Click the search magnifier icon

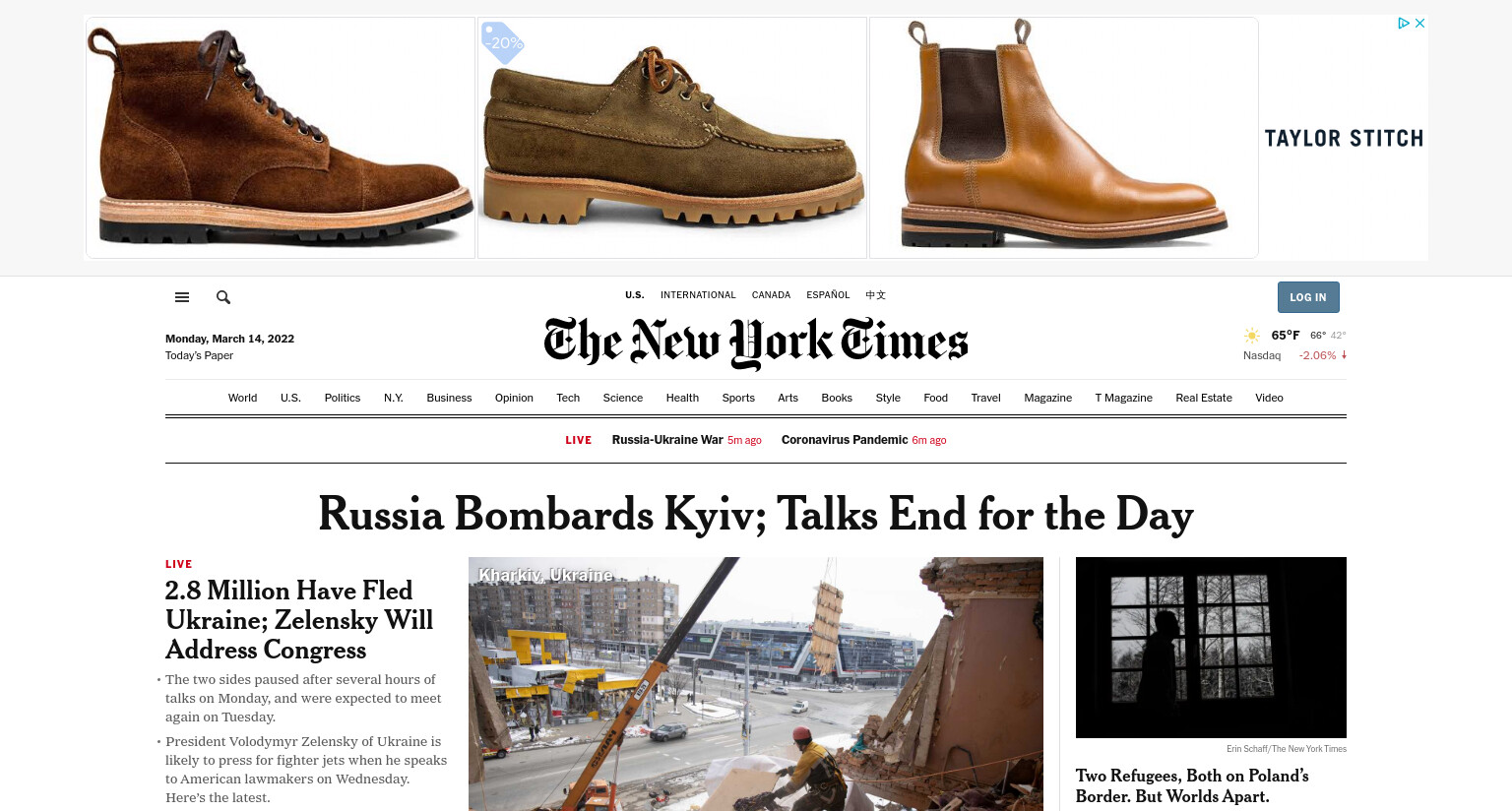[223, 297]
